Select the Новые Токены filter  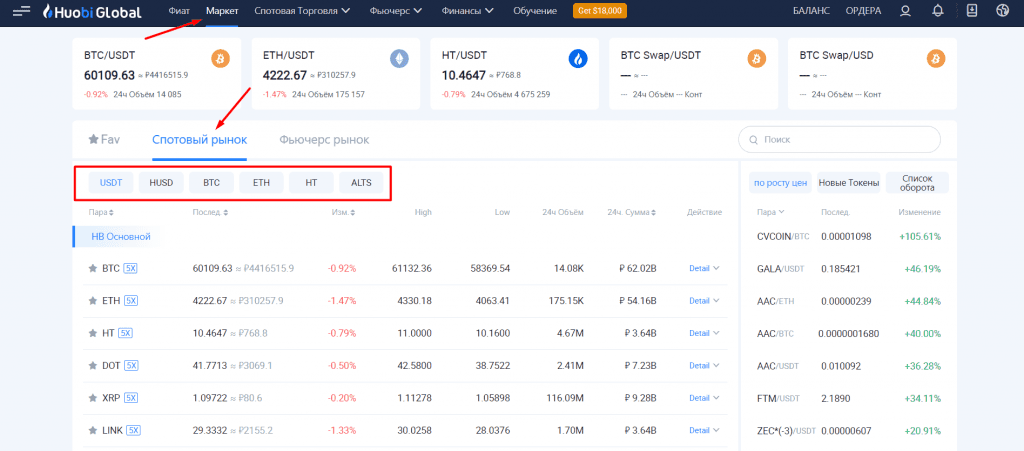(848, 183)
